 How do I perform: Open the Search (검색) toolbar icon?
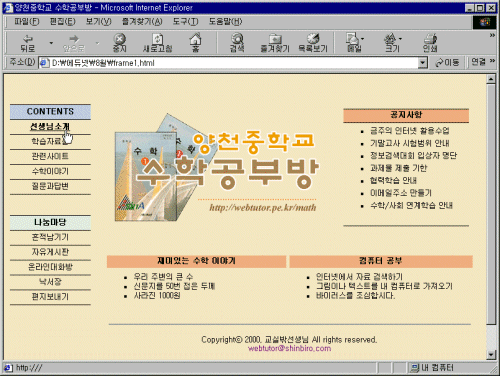tap(237, 43)
